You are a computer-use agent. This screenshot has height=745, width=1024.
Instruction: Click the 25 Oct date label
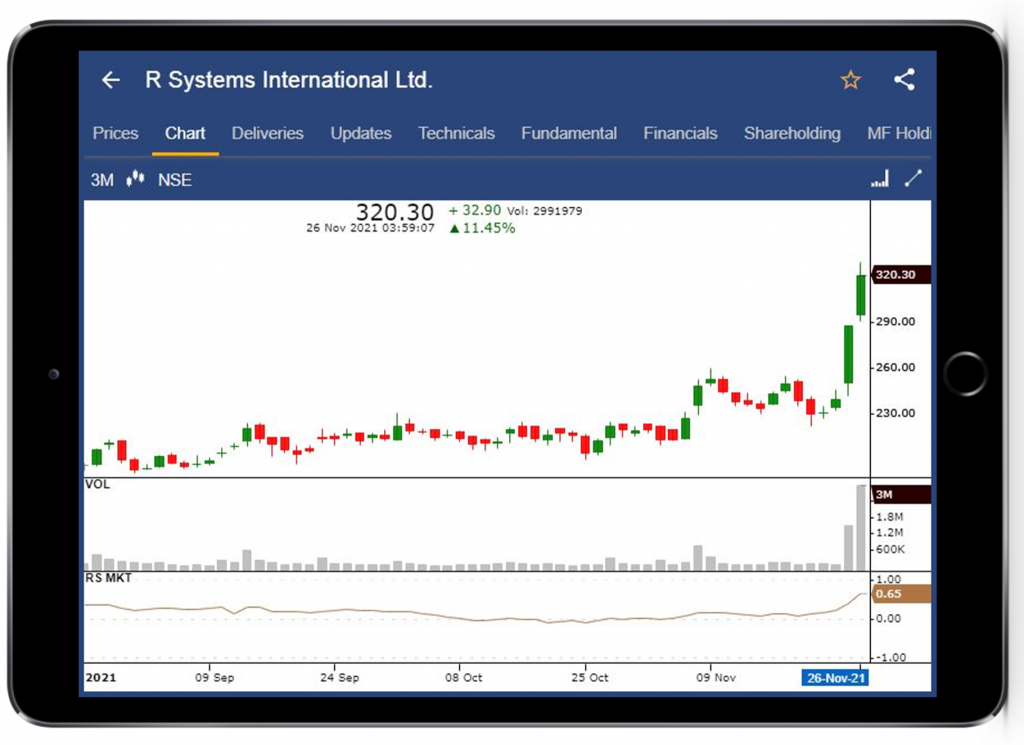click(x=590, y=677)
